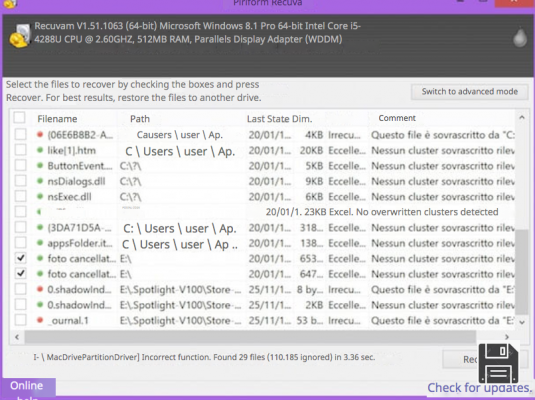
Task: Open the Check for updates link
Action: point(480,388)
